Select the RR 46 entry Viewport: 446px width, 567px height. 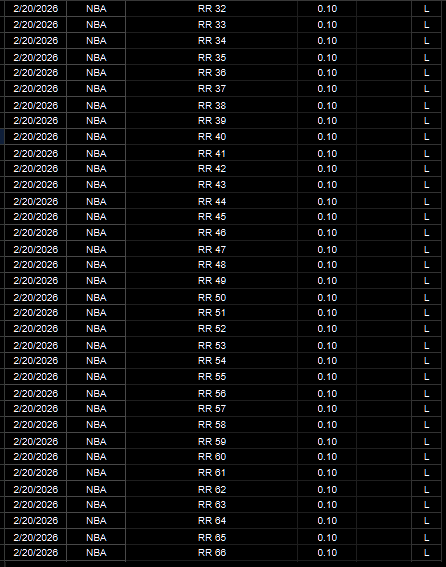pyautogui.click(x=212, y=233)
